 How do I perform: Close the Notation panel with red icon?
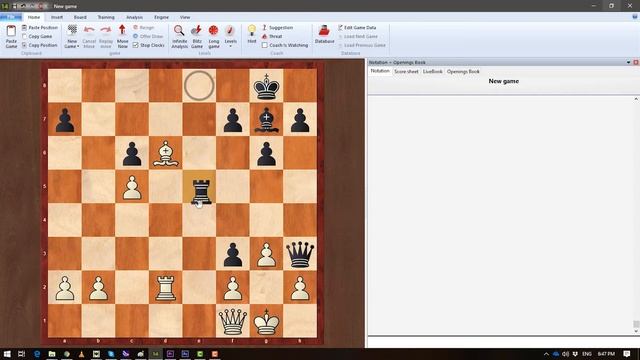coord(636,62)
